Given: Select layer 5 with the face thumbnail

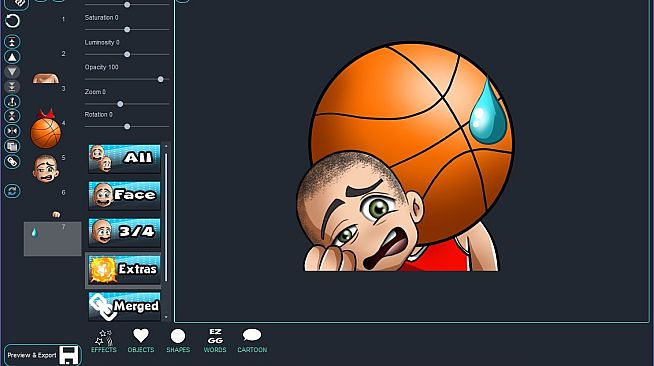Looking at the screenshot, I should (x=52, y=170).
